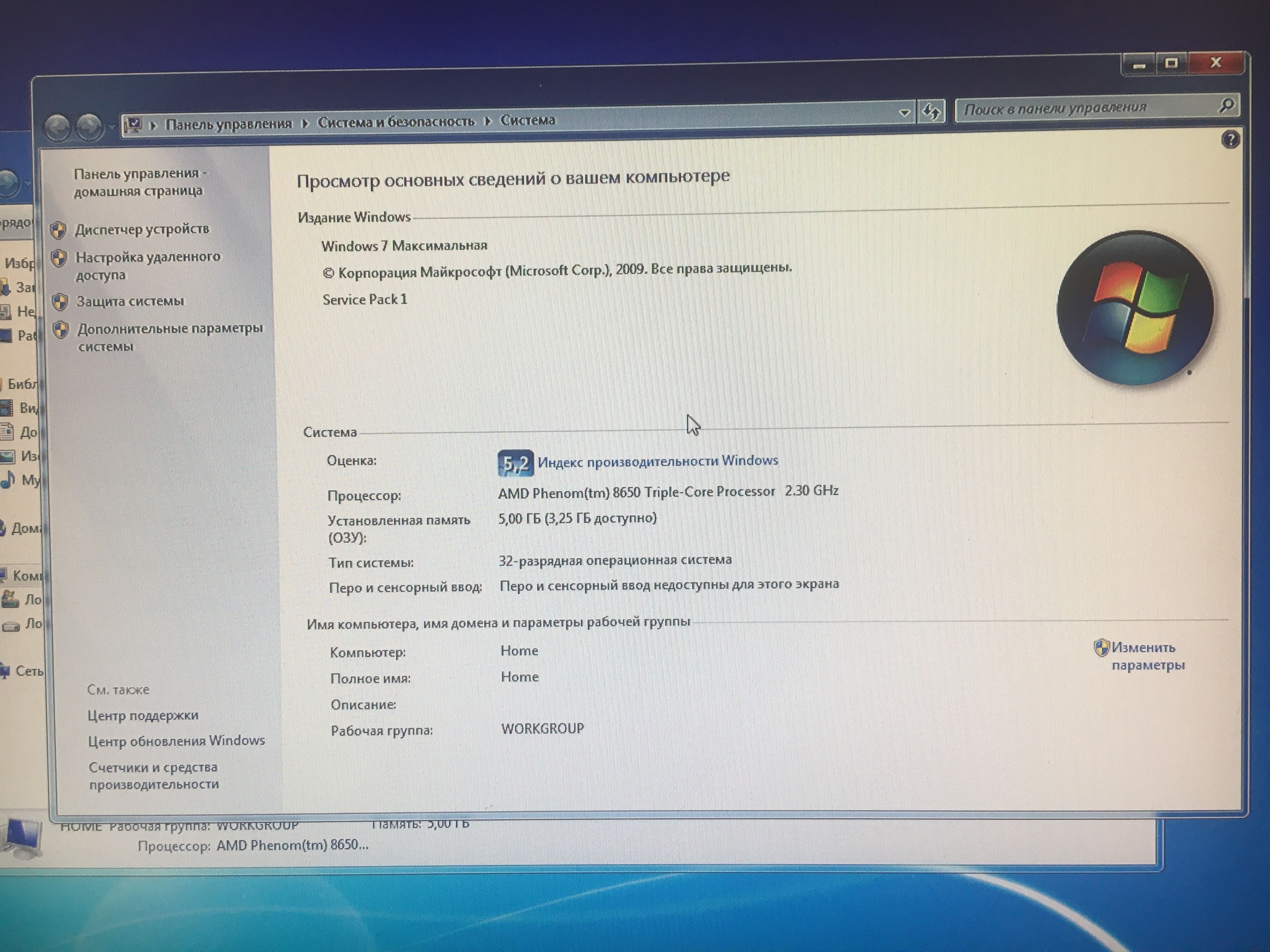Select Система breadcrumb in address bar
The height and width of the screenshot is (952, 1270).
(x=528, y=120)
